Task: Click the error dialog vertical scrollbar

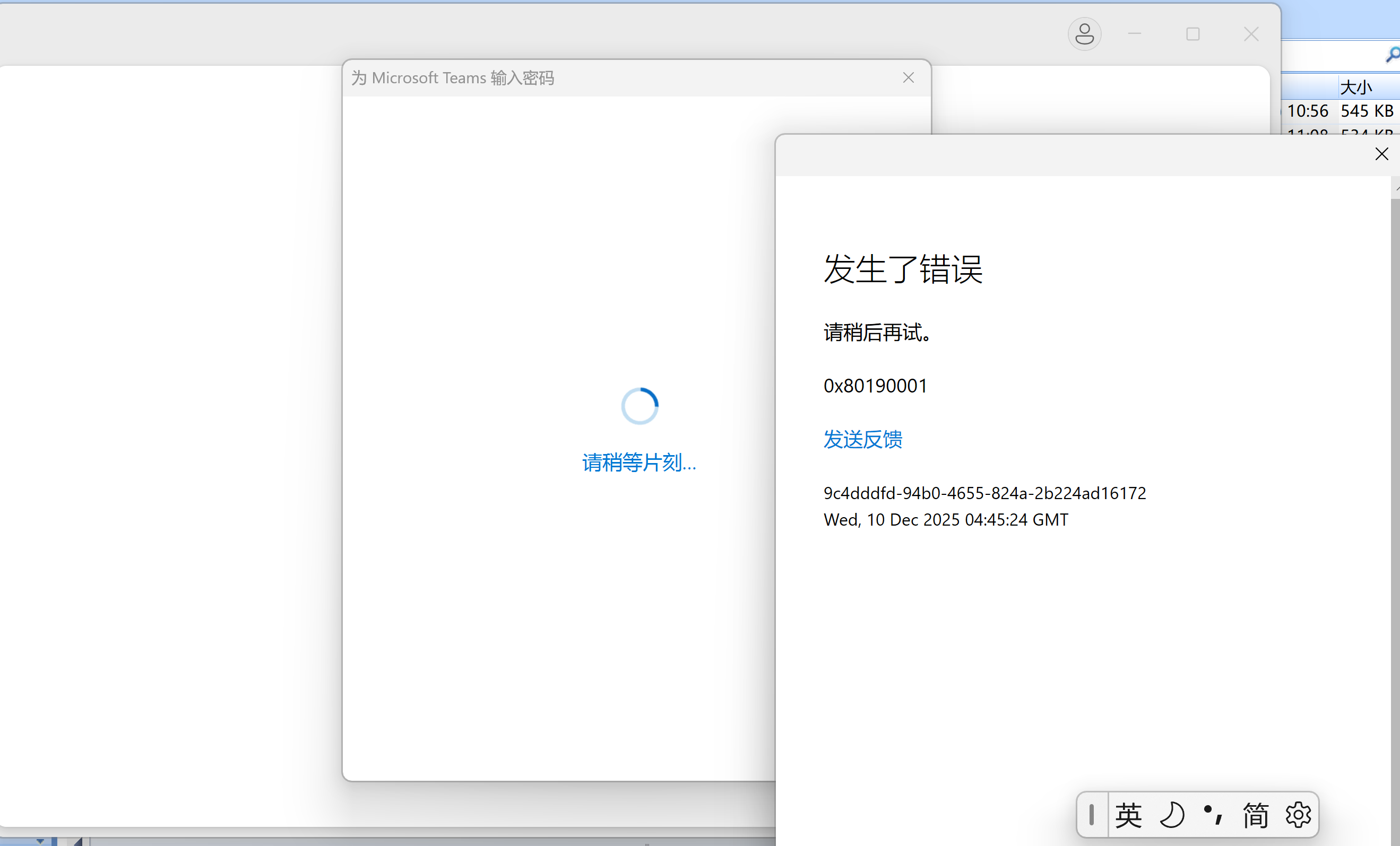Action: [x=1395, y=511]
